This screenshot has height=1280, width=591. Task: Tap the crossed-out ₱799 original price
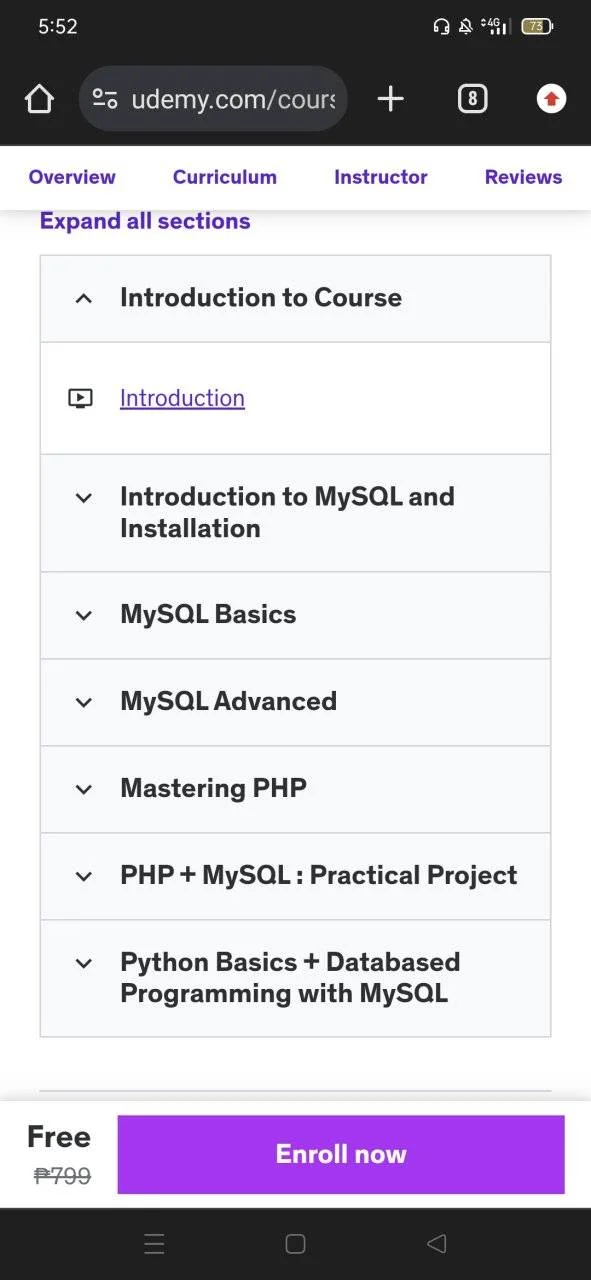pos(62,1176)
